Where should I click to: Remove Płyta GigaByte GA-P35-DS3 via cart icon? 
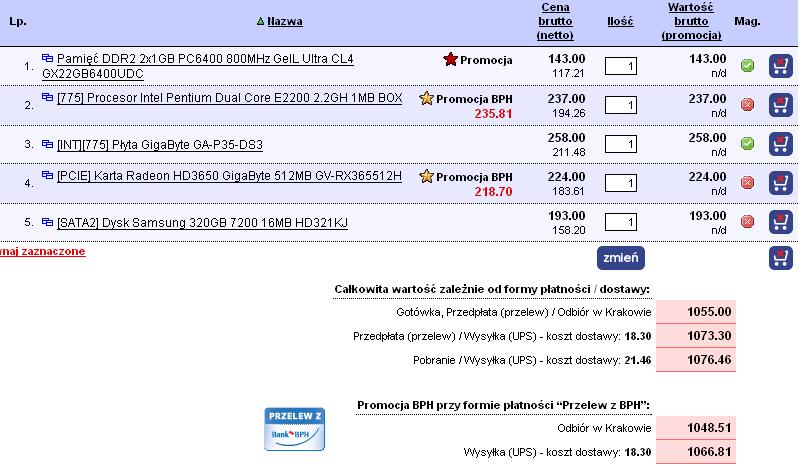tap(781, 144)
